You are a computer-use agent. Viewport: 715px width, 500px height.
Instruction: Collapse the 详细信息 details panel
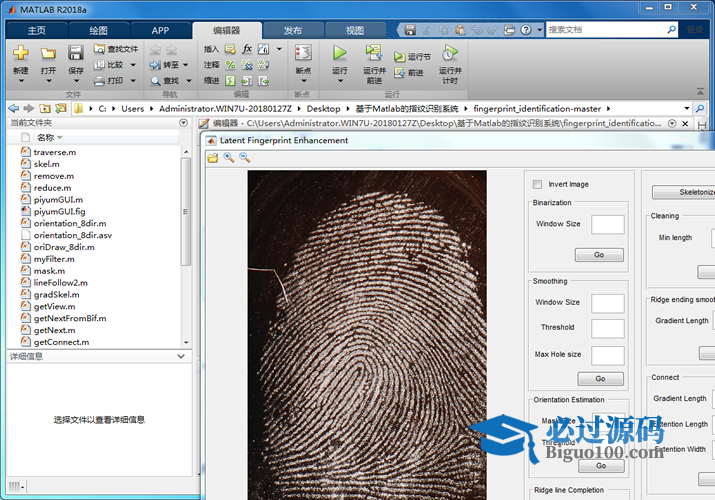tap(180, 356)
